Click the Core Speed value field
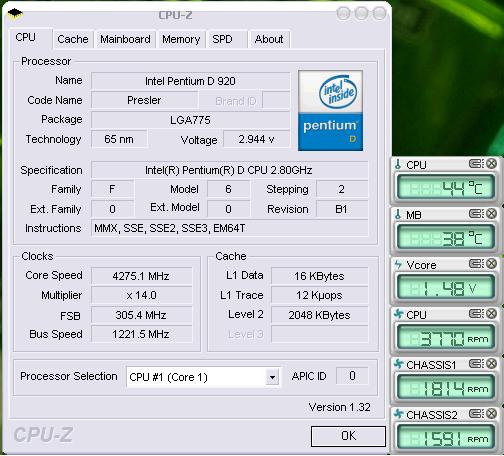504x456 pixels. pos(141,276)
